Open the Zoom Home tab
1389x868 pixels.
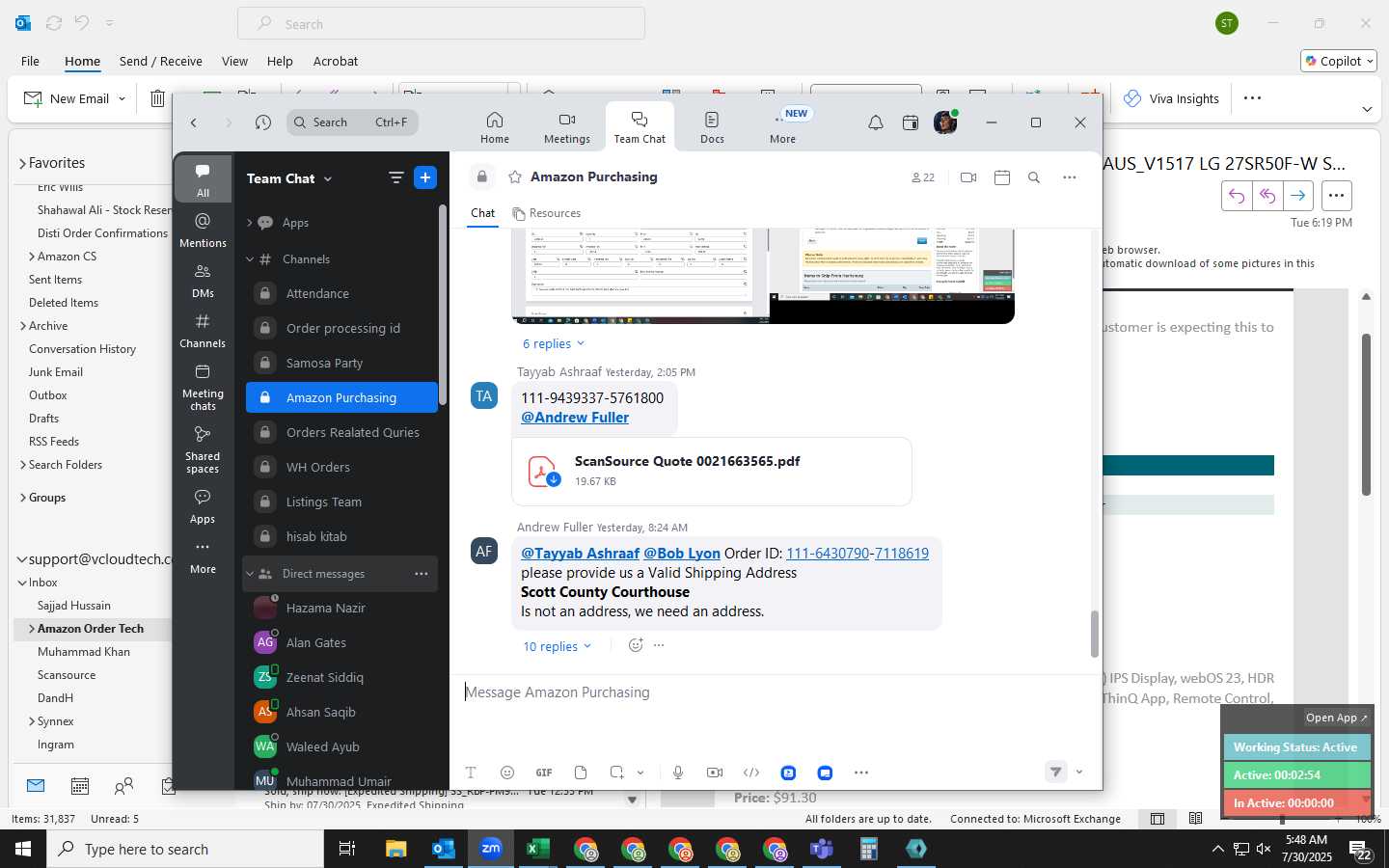[x=495, y=127]
